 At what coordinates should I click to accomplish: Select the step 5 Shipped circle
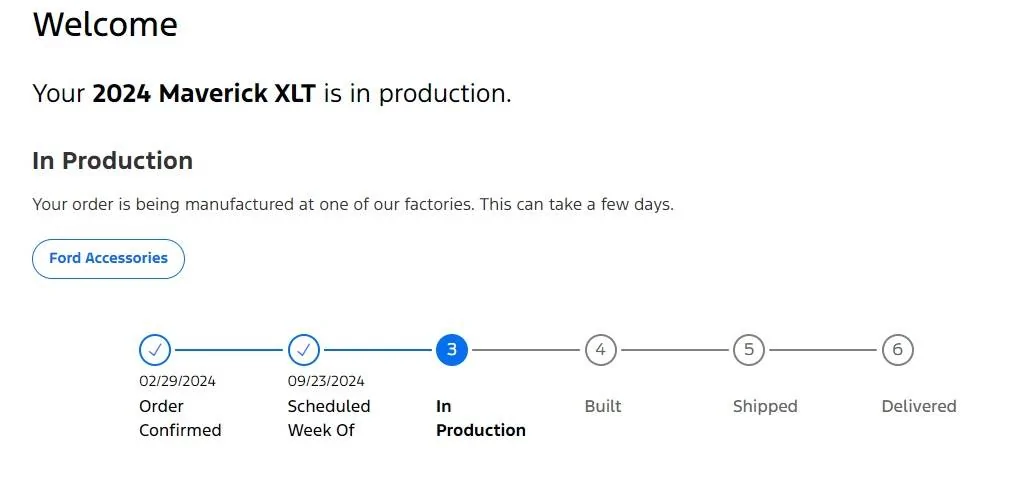(x=748, y=350)
